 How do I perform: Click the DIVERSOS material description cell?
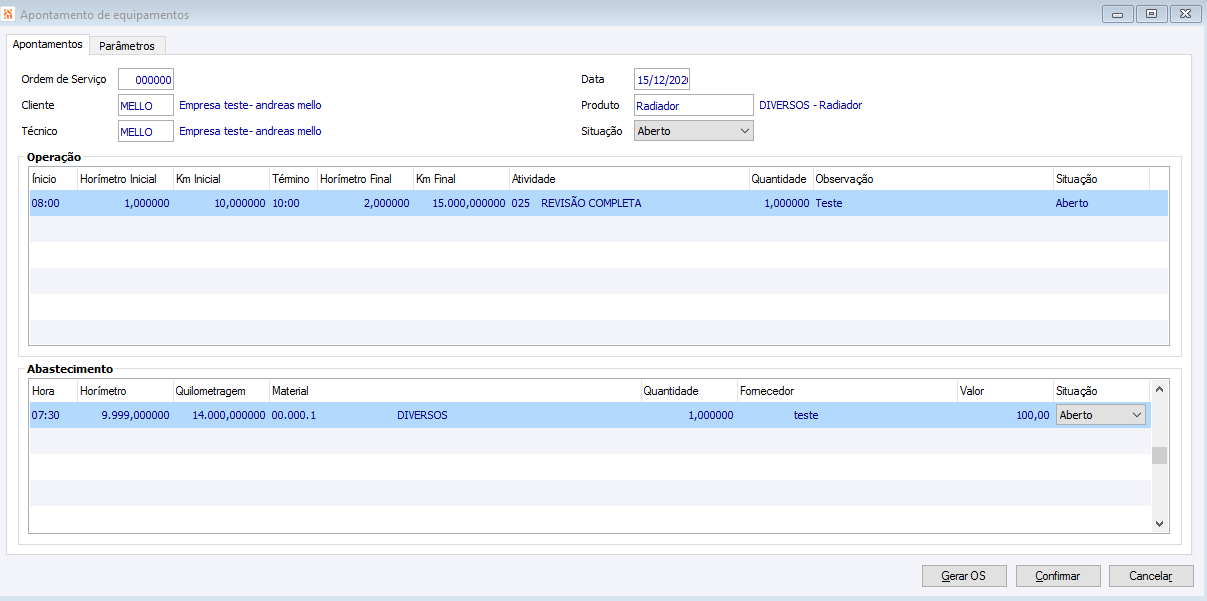pos(422,415)
